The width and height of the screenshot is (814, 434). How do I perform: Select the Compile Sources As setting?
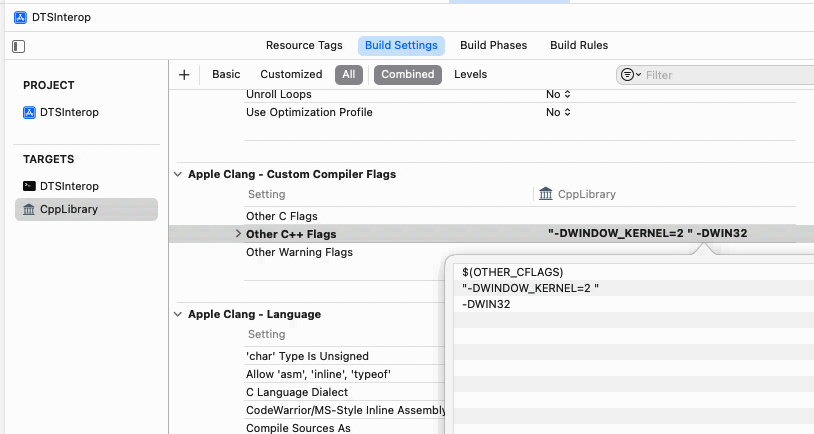(299, 428)
